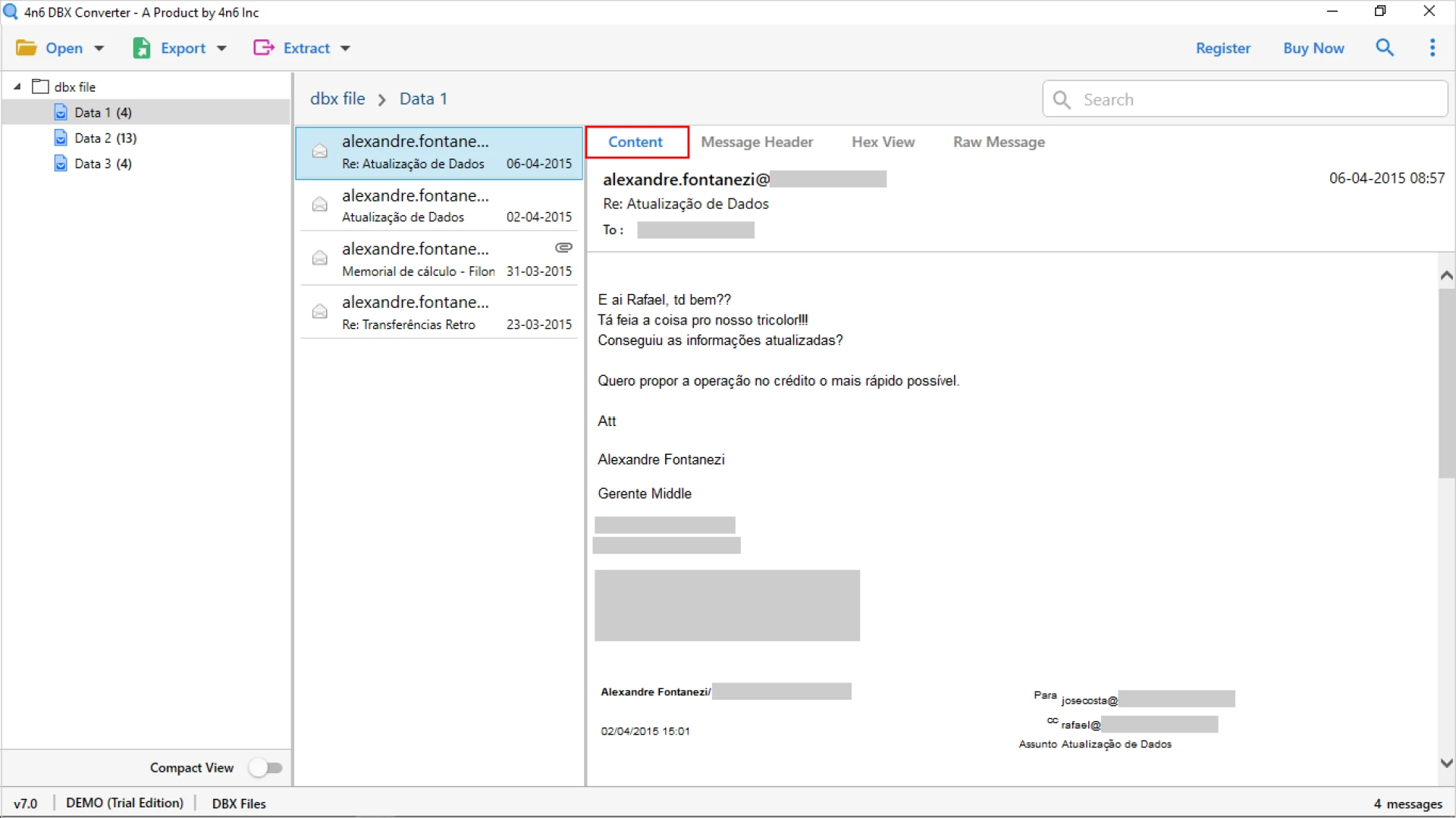Open the Extract dropdown arrow
Screen dimensions: 1456x818
pyautogui.click(x=347, y=48)
